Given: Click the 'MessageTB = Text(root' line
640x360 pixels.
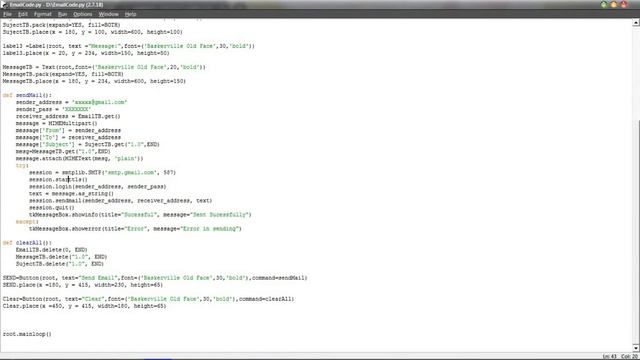Looking at the screenshot, I should [104, 67].
